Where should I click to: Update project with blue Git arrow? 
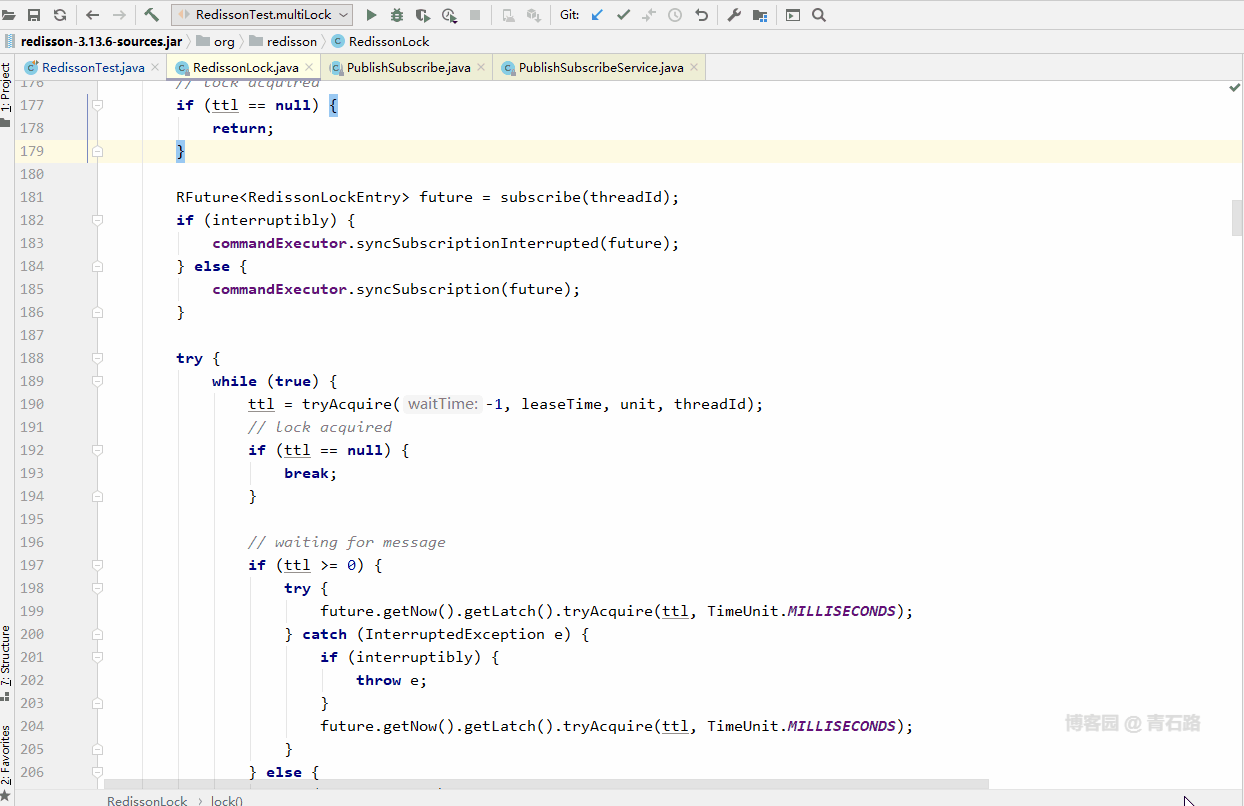point(597,15)
